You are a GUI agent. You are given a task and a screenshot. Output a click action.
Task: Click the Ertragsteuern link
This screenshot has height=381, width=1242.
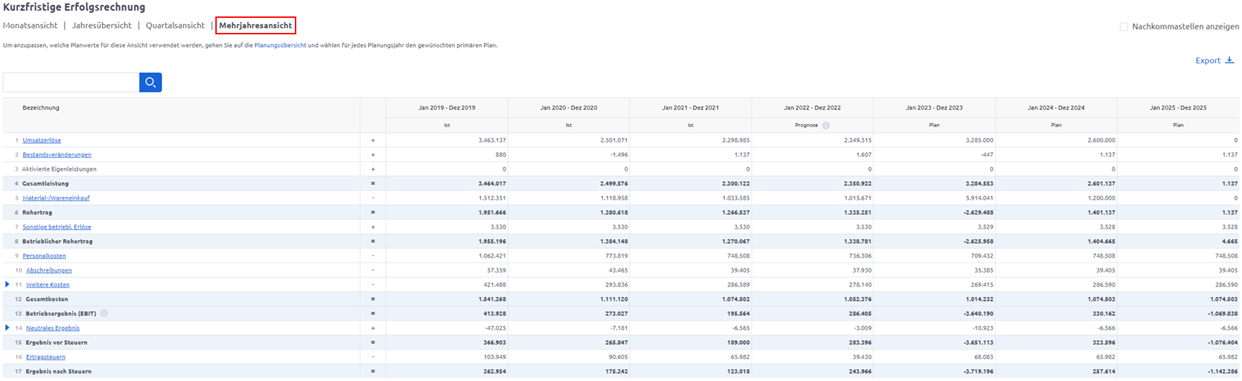coord(43,356)
